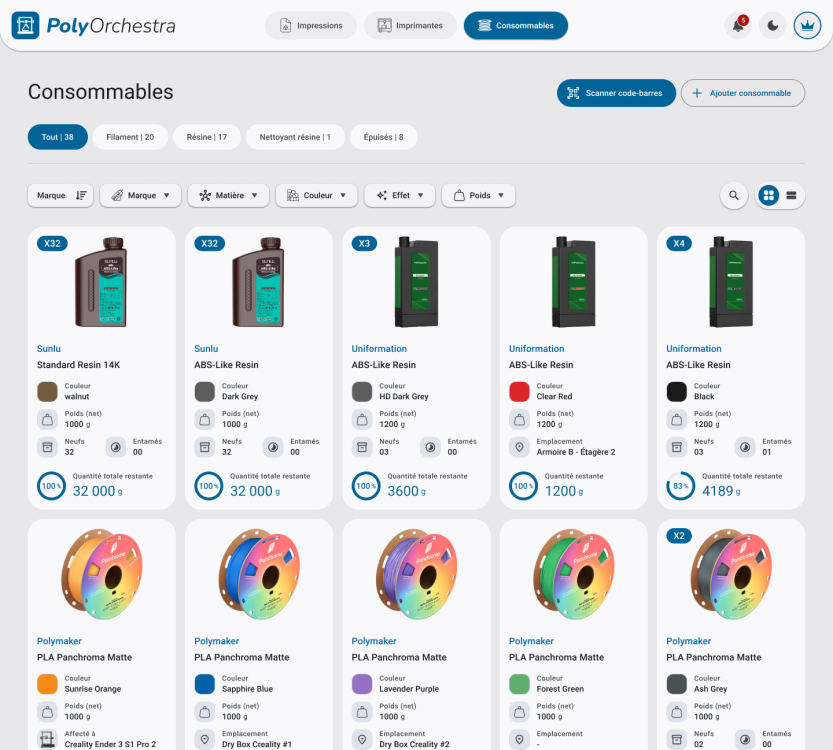Expand the Poids filter dropdown
833x750 pixels.
479,195
